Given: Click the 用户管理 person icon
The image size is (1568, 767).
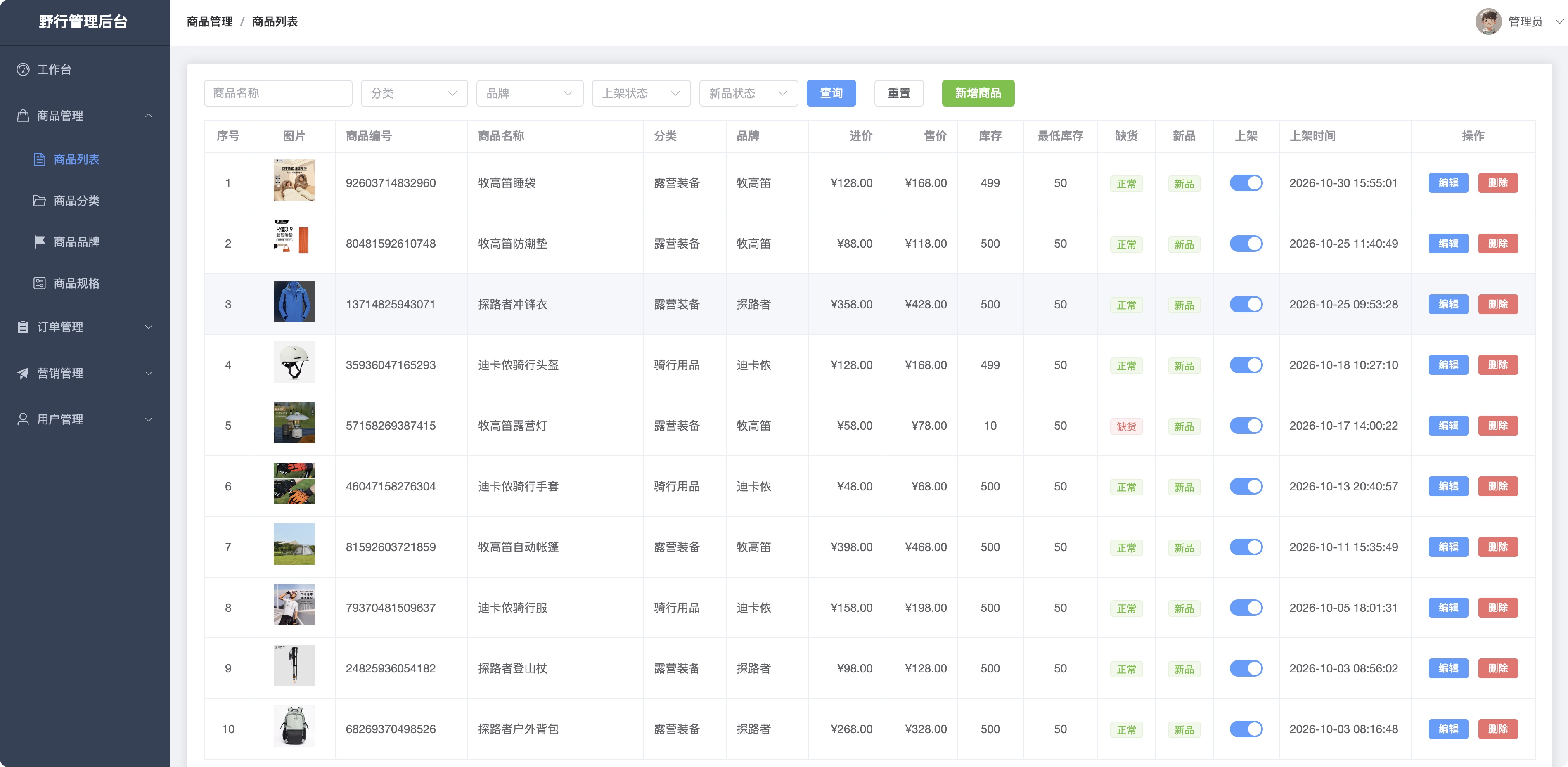Looking at the screenshot, I should [x=23, y=419].
